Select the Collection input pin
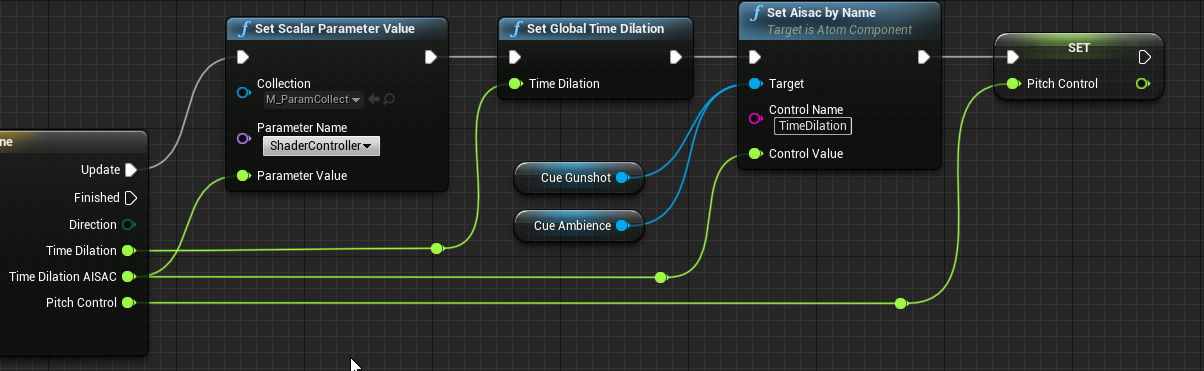Screen dimensions: 1204x371 click(243, 92)
